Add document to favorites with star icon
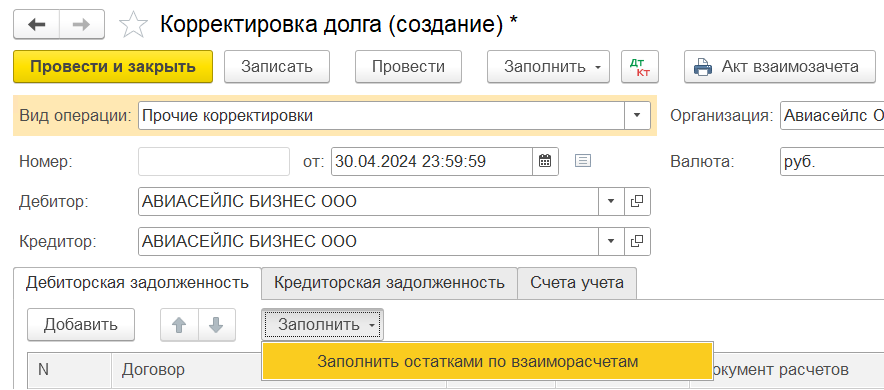This screenshot has width=884, height=390. (134, 25)
